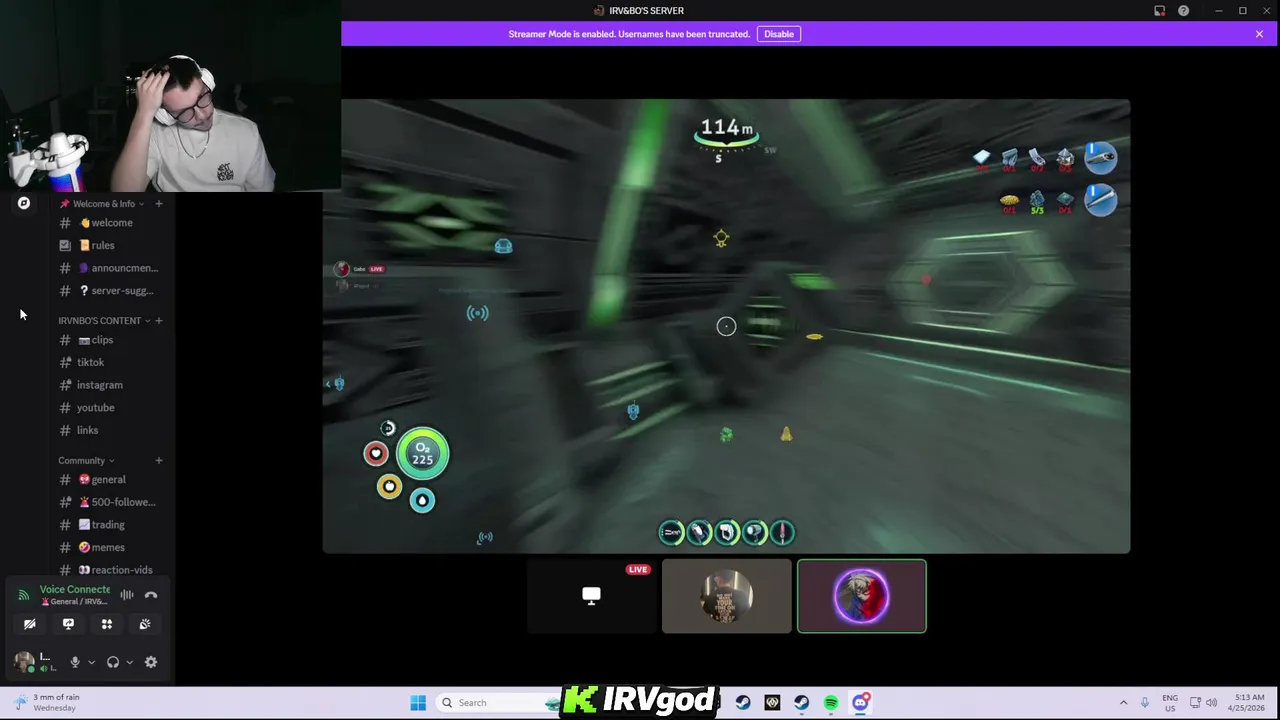1280x720 pixels.
Task: Open Discord User Settings gear
Action: (x=151, y=662)
